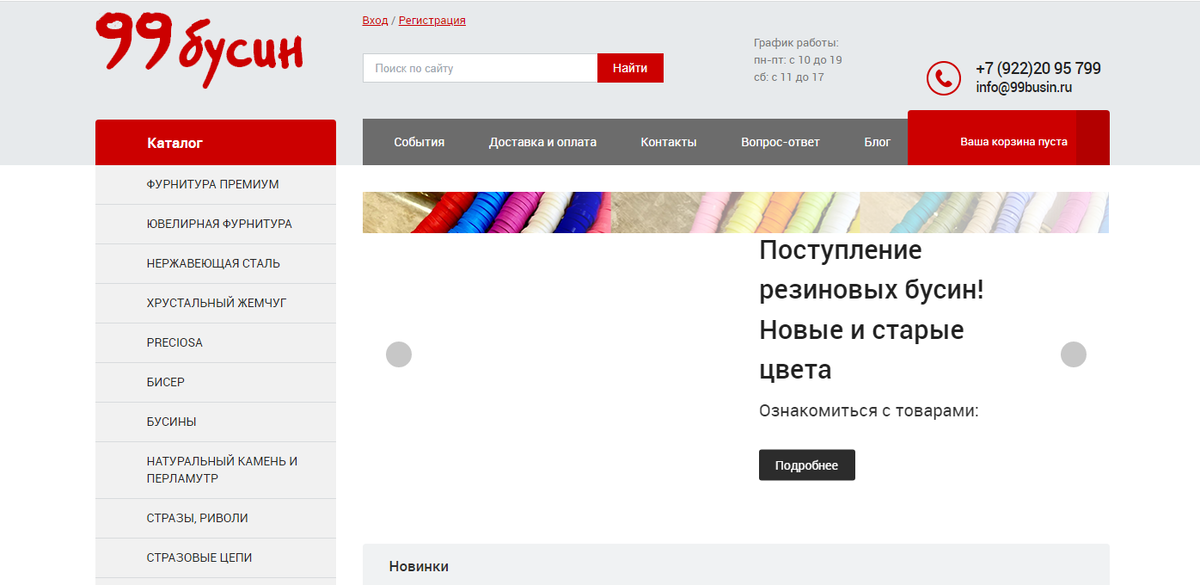Open НЕРЖАВЕЮЩАЯ СТАЛЬ category
This screenshot has width=1200, height=585.
215,264
